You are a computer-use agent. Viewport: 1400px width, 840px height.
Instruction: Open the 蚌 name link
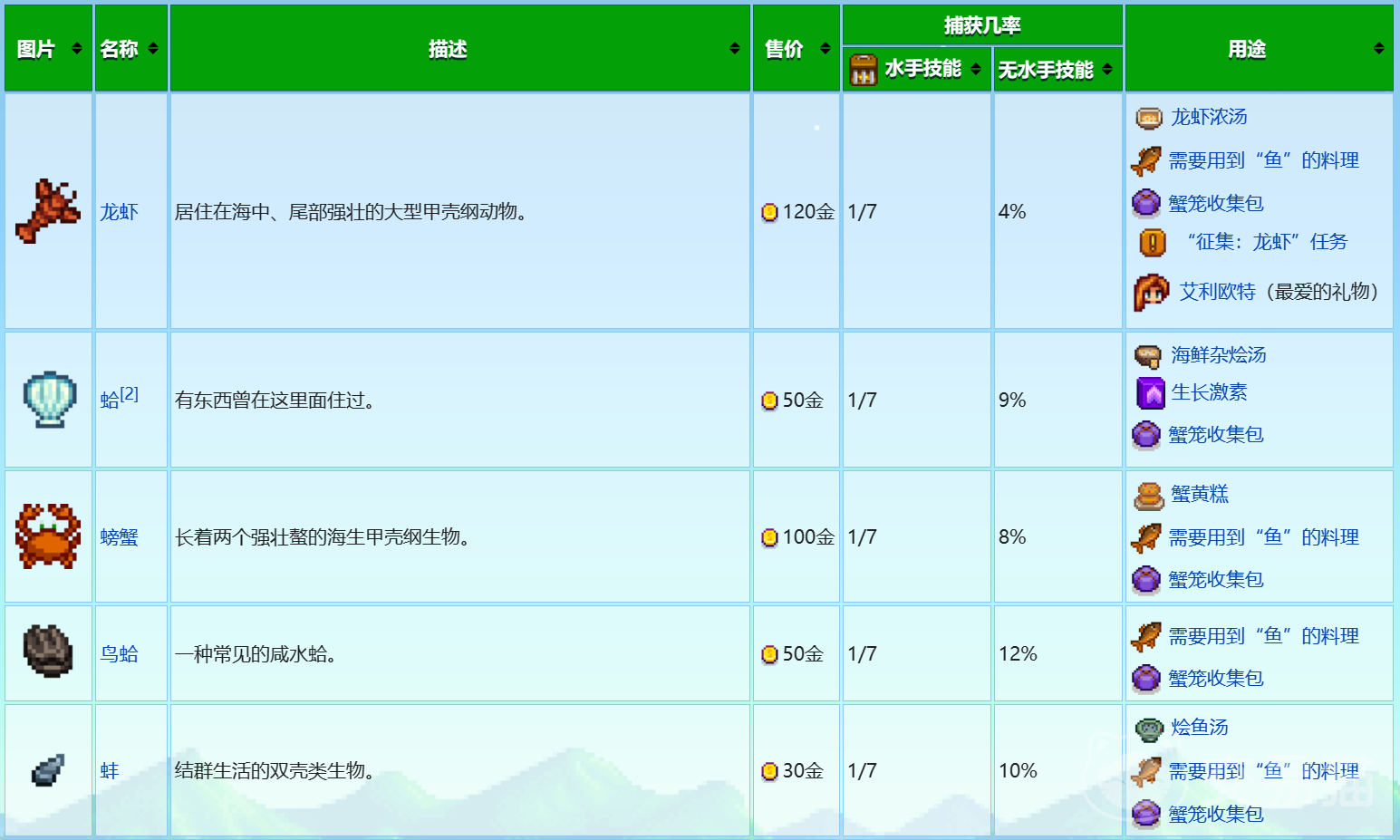(x=110, y=771)
